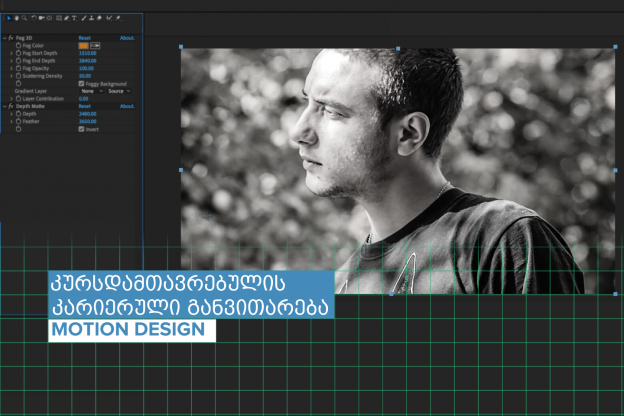Viewport: 624px width, 416px height.
Task: Open the Gradient Layer Source dropdown
Action: click(119, 91)
